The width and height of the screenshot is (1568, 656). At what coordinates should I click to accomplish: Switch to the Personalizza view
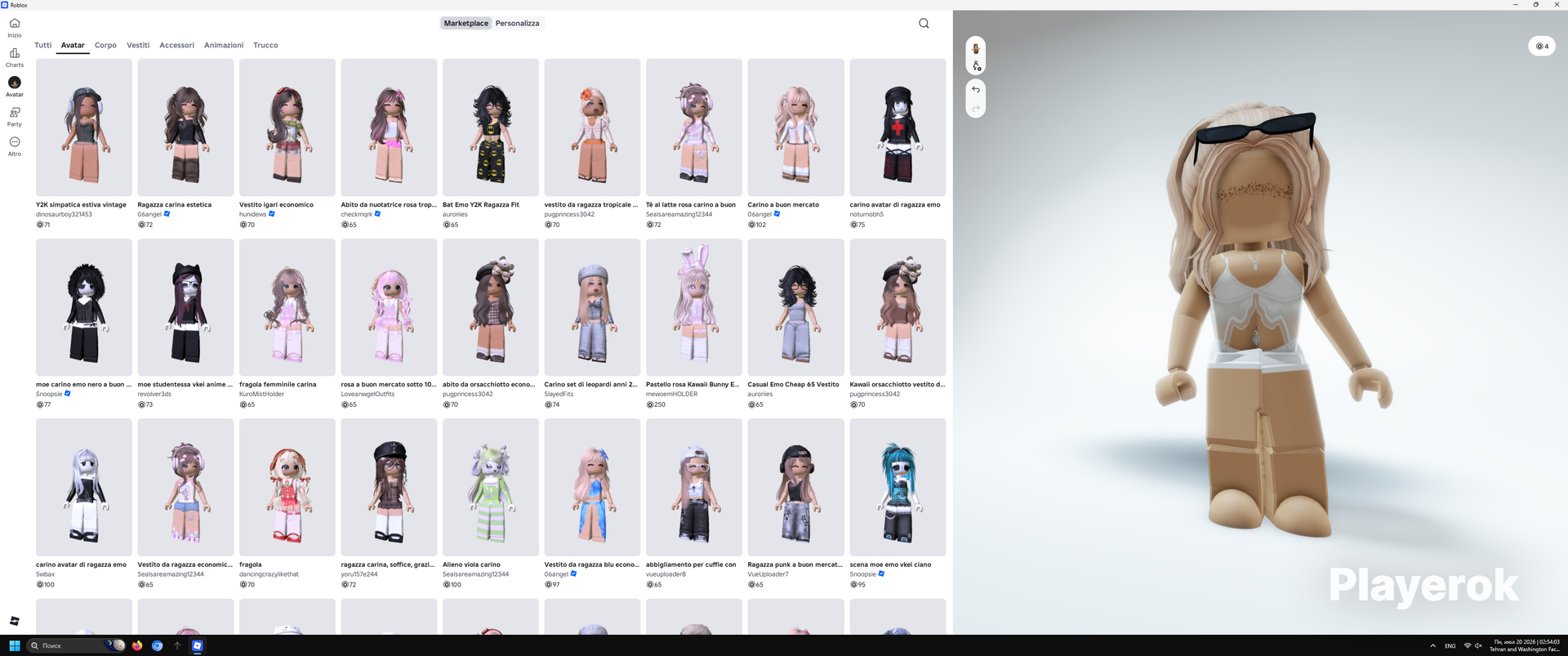pyautogui.click(x=517, y=24)
